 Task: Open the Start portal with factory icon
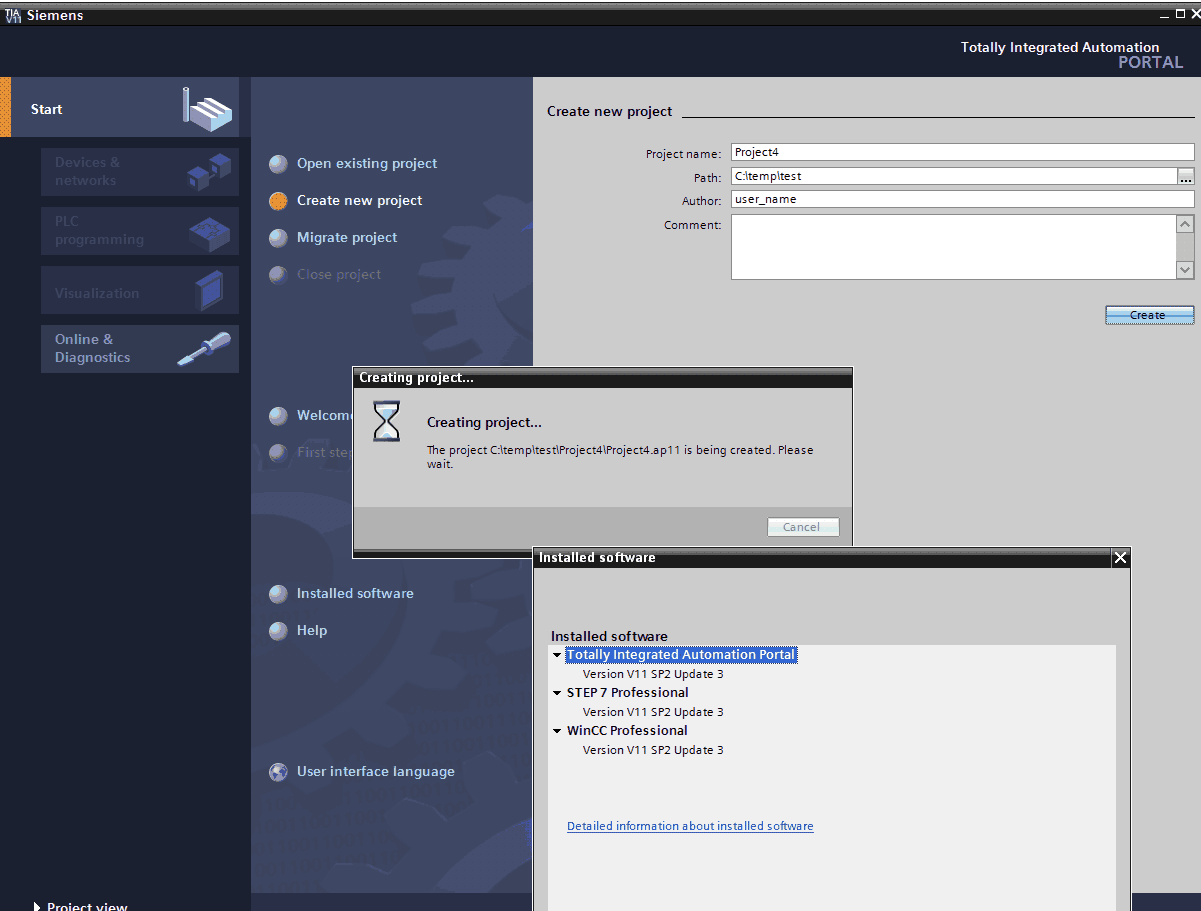(x=120, y=108)
